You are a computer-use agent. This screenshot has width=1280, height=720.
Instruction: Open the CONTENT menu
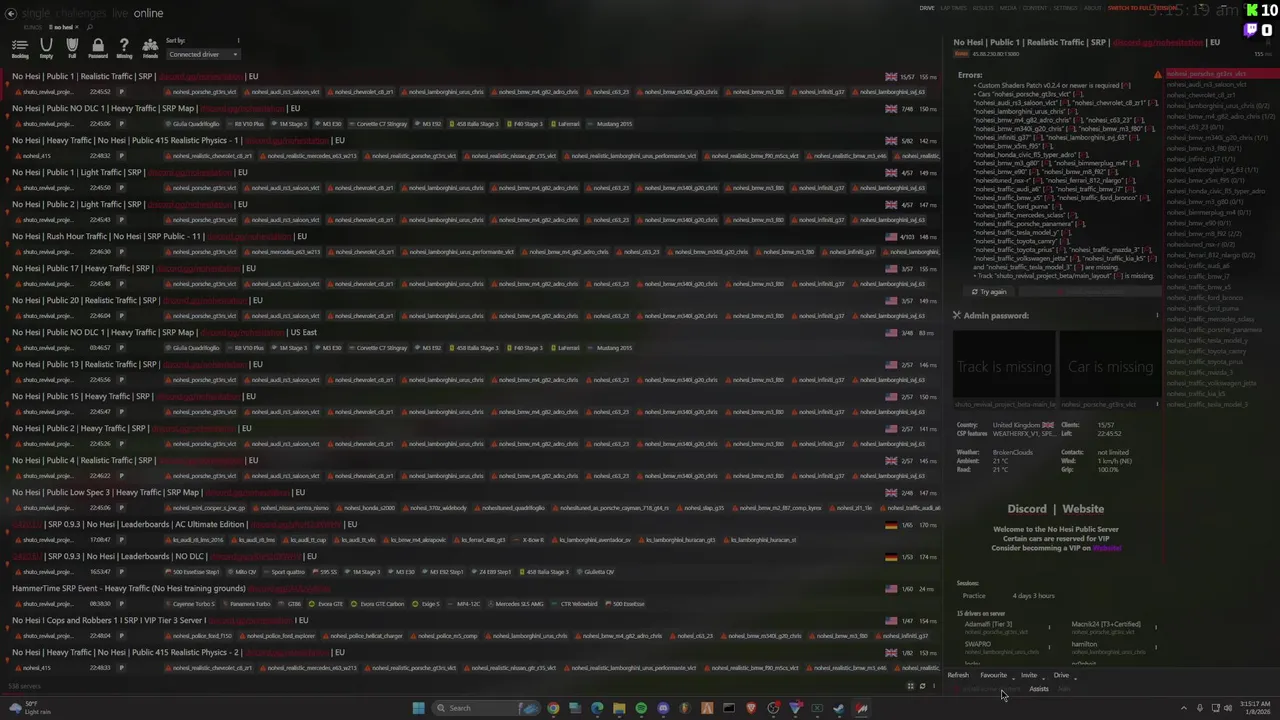coord(1035,8)
